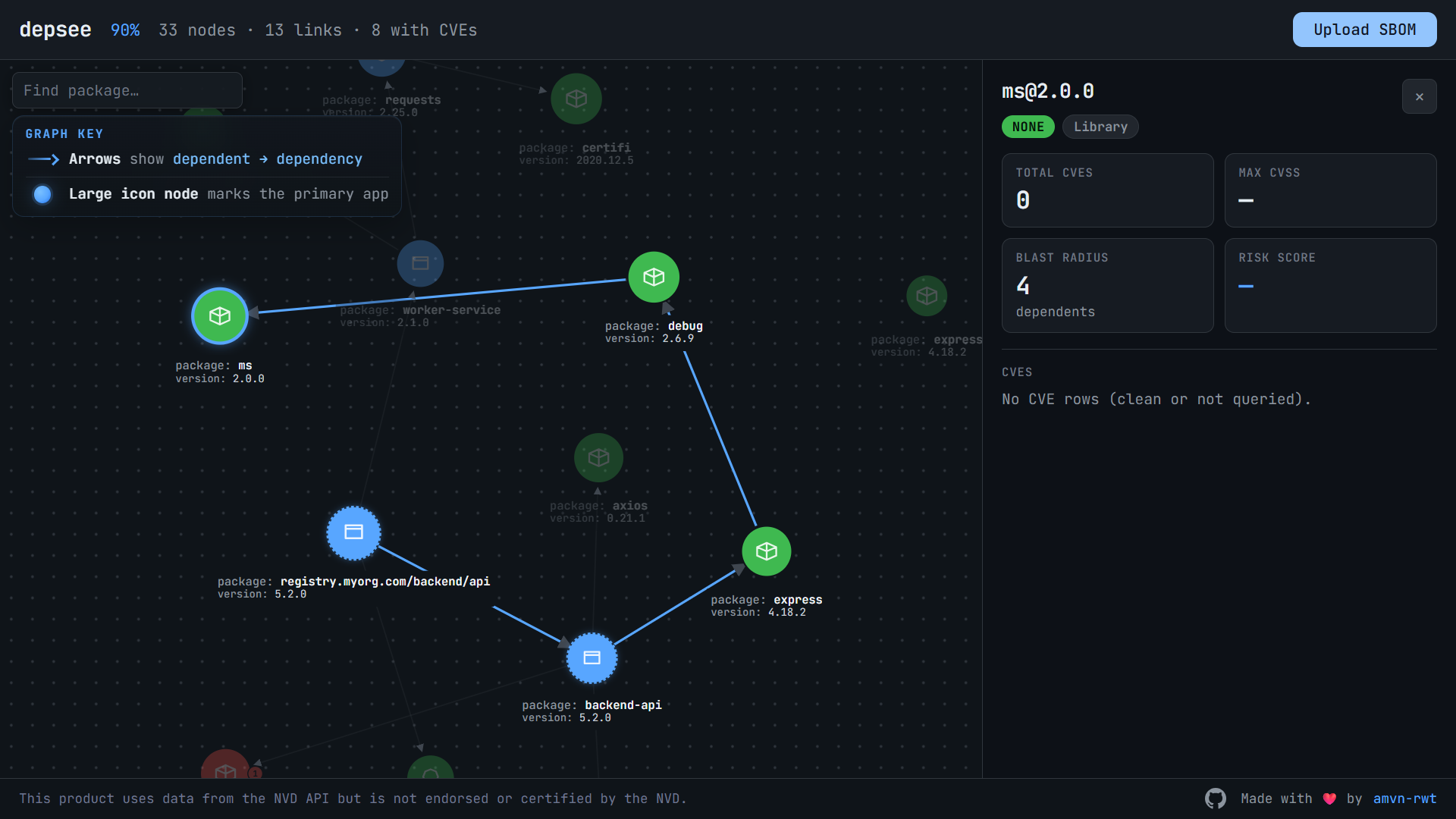
Task: Open the GitHub icon in footer
Action: coord(1215,799)
